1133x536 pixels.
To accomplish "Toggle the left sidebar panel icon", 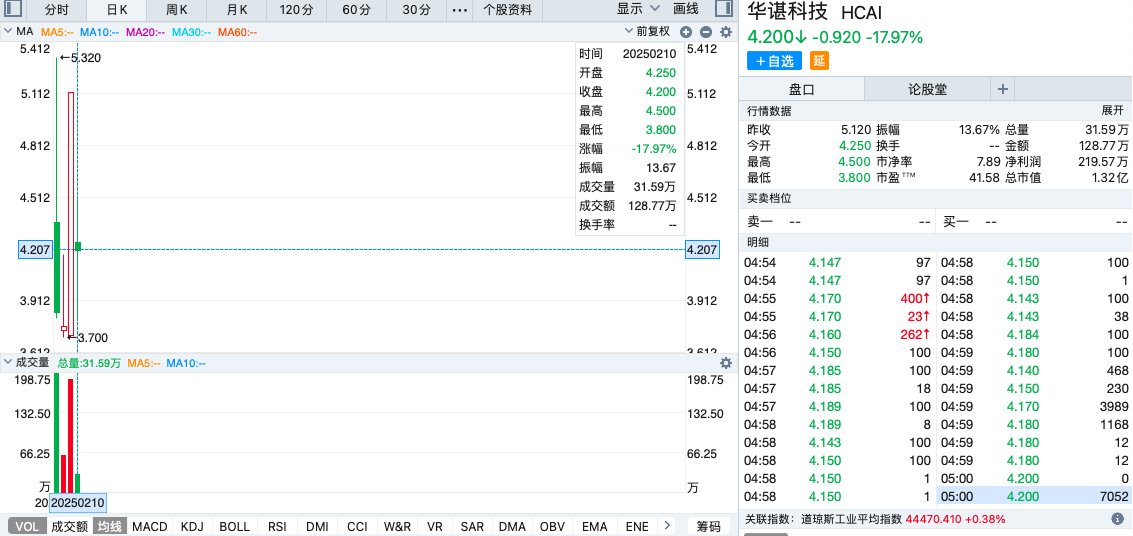I will (x=13, y=9).
